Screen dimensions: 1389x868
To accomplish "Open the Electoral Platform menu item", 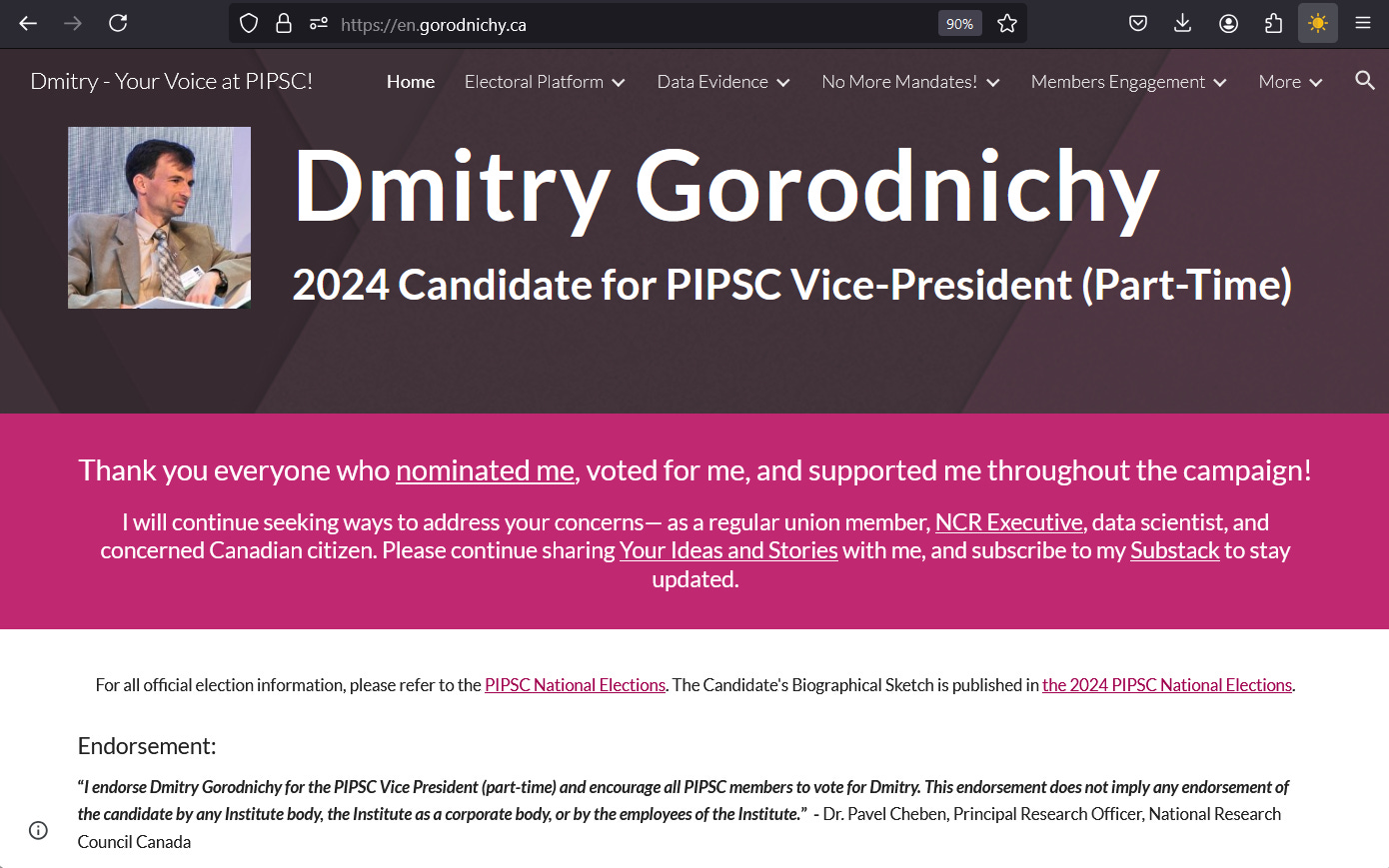I will (x=534, y=82).
